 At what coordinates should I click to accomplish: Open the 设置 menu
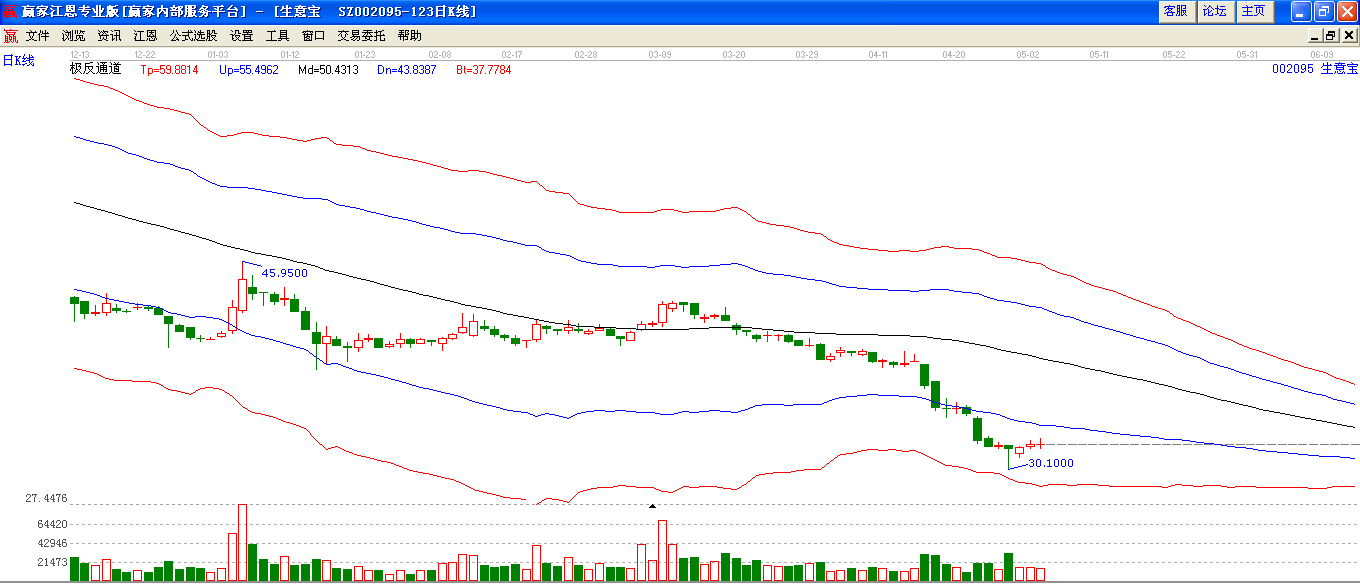pyautogui.click(x=241, y=36)
